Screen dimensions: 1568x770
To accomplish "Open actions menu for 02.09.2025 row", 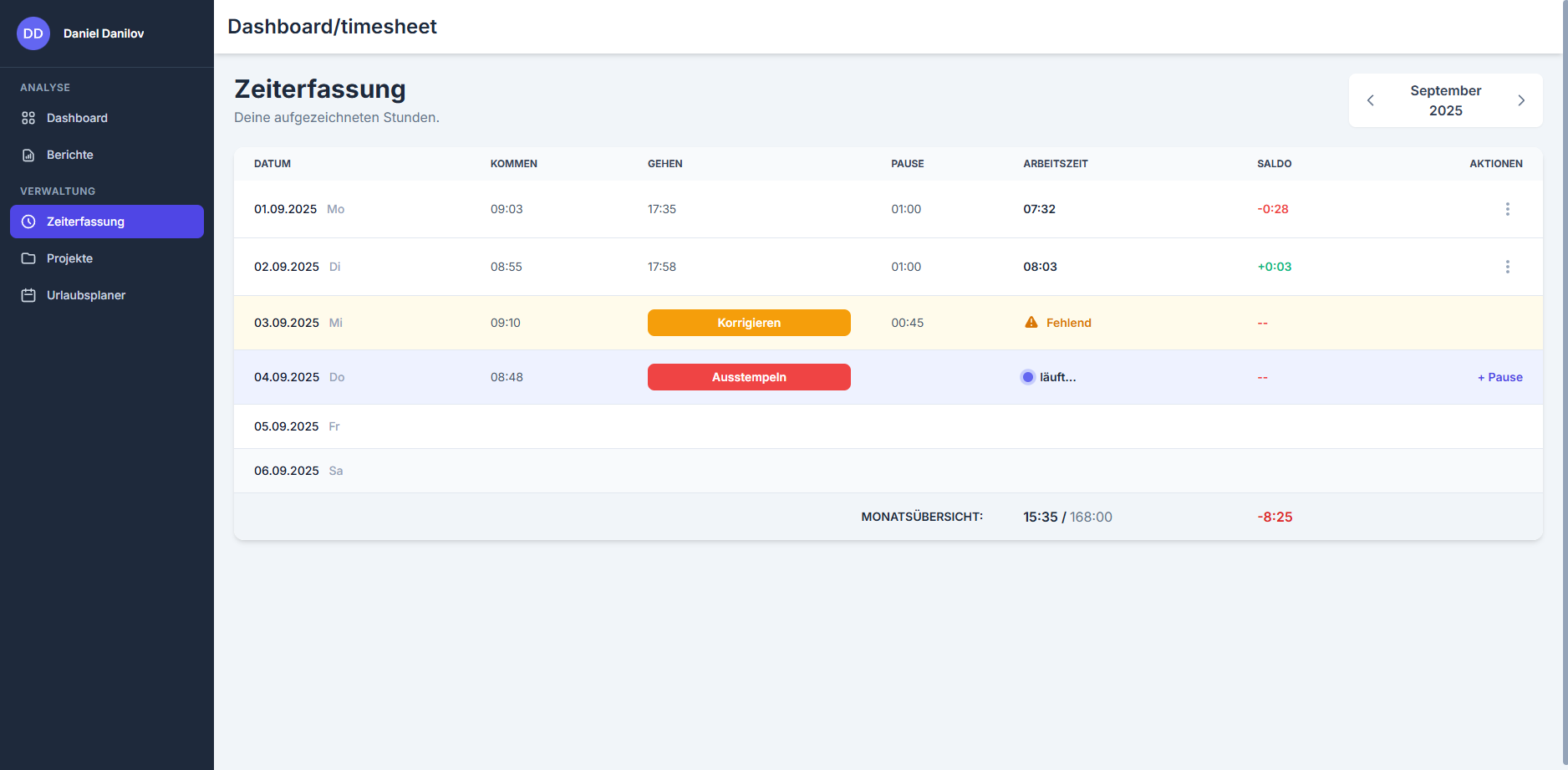I will 1507,267.
